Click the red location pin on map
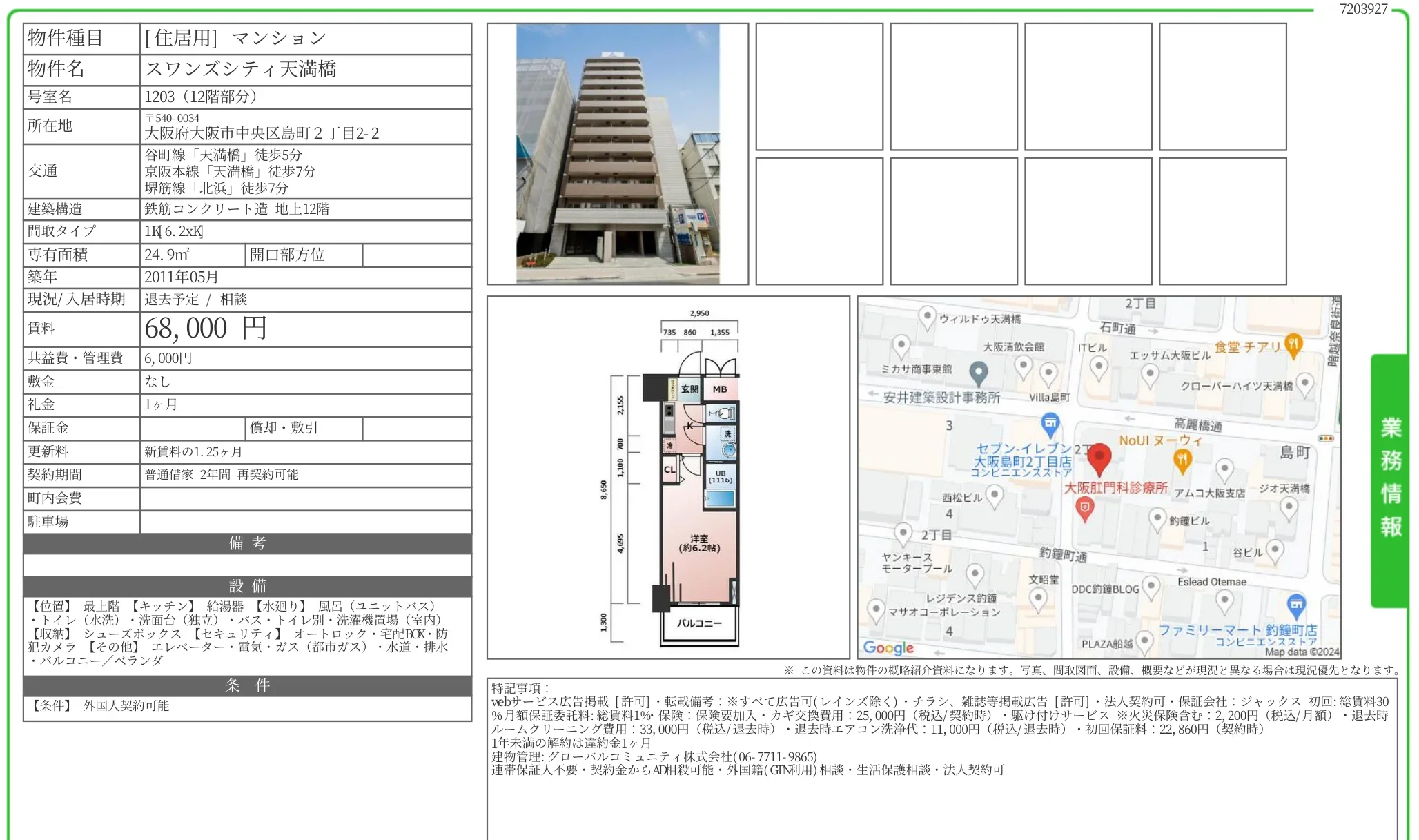 (x=1099, y=458)
